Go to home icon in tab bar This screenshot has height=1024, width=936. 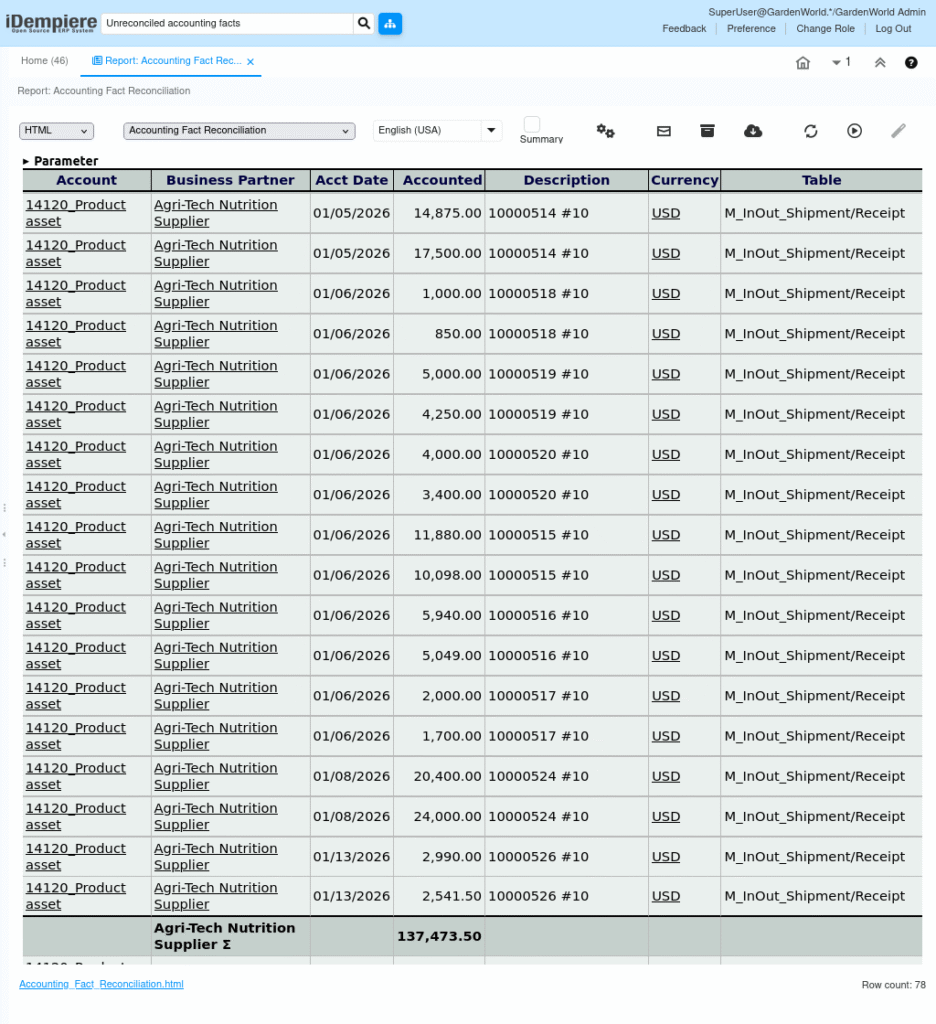click(803, 63)
